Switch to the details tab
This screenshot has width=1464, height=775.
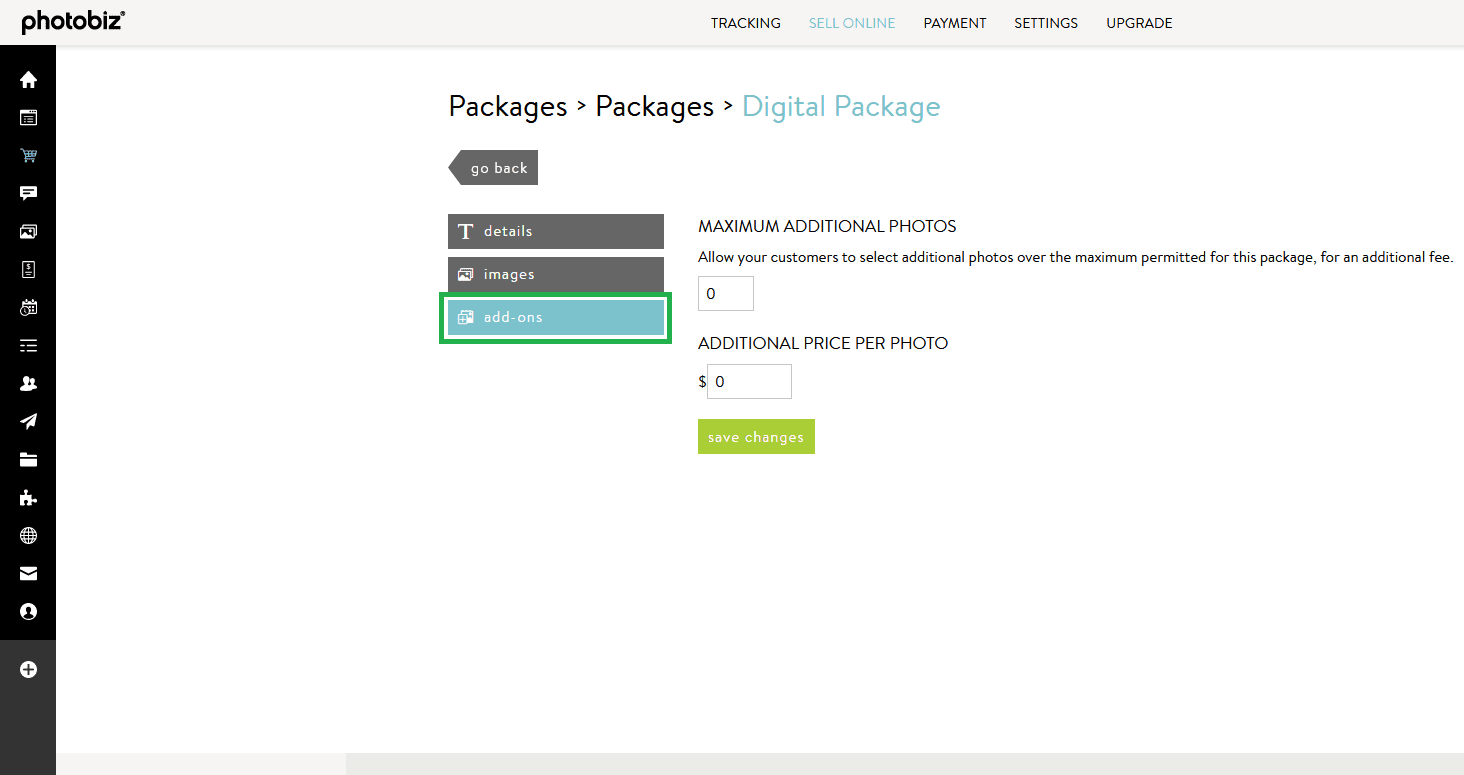click(x=555, y=231)
